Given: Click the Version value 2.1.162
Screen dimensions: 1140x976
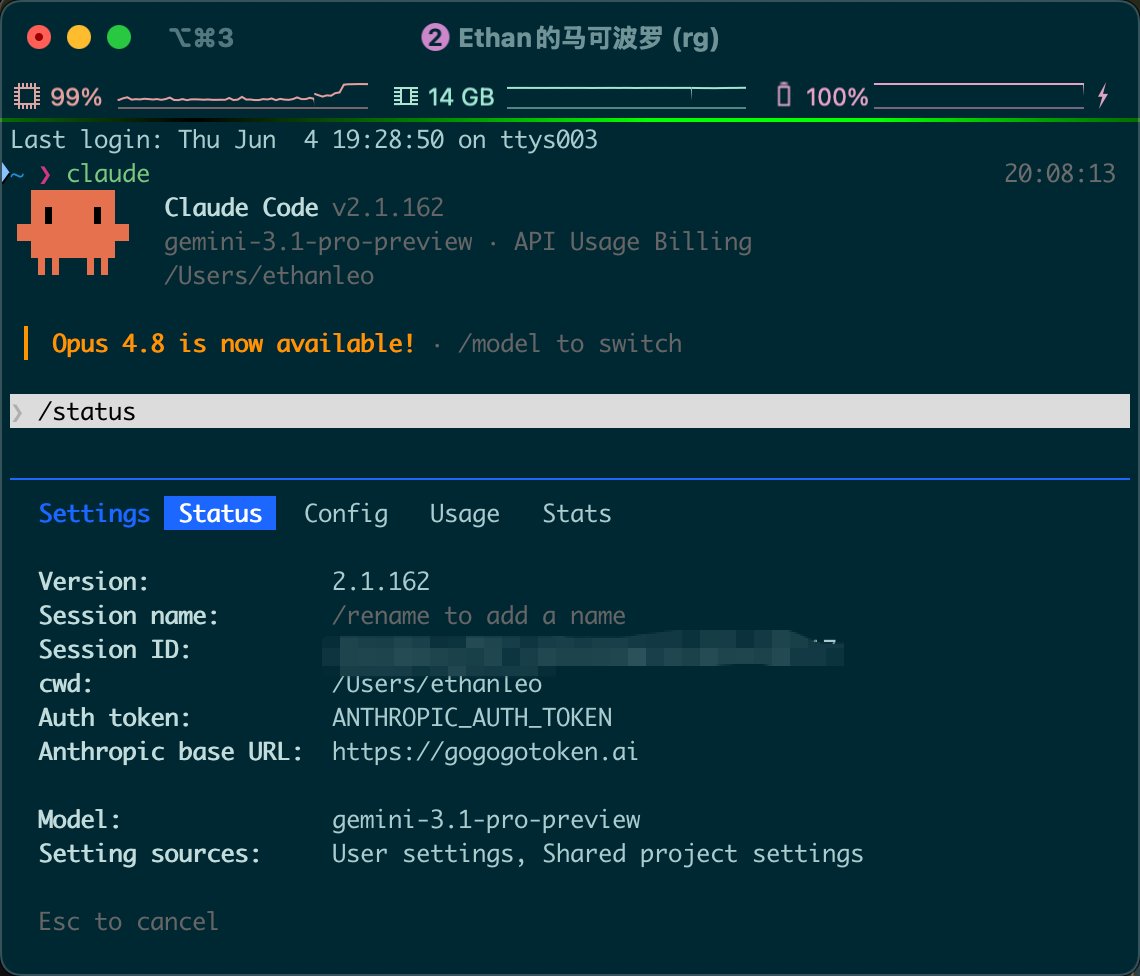Looking at the screenshot, I should point(380,581).
